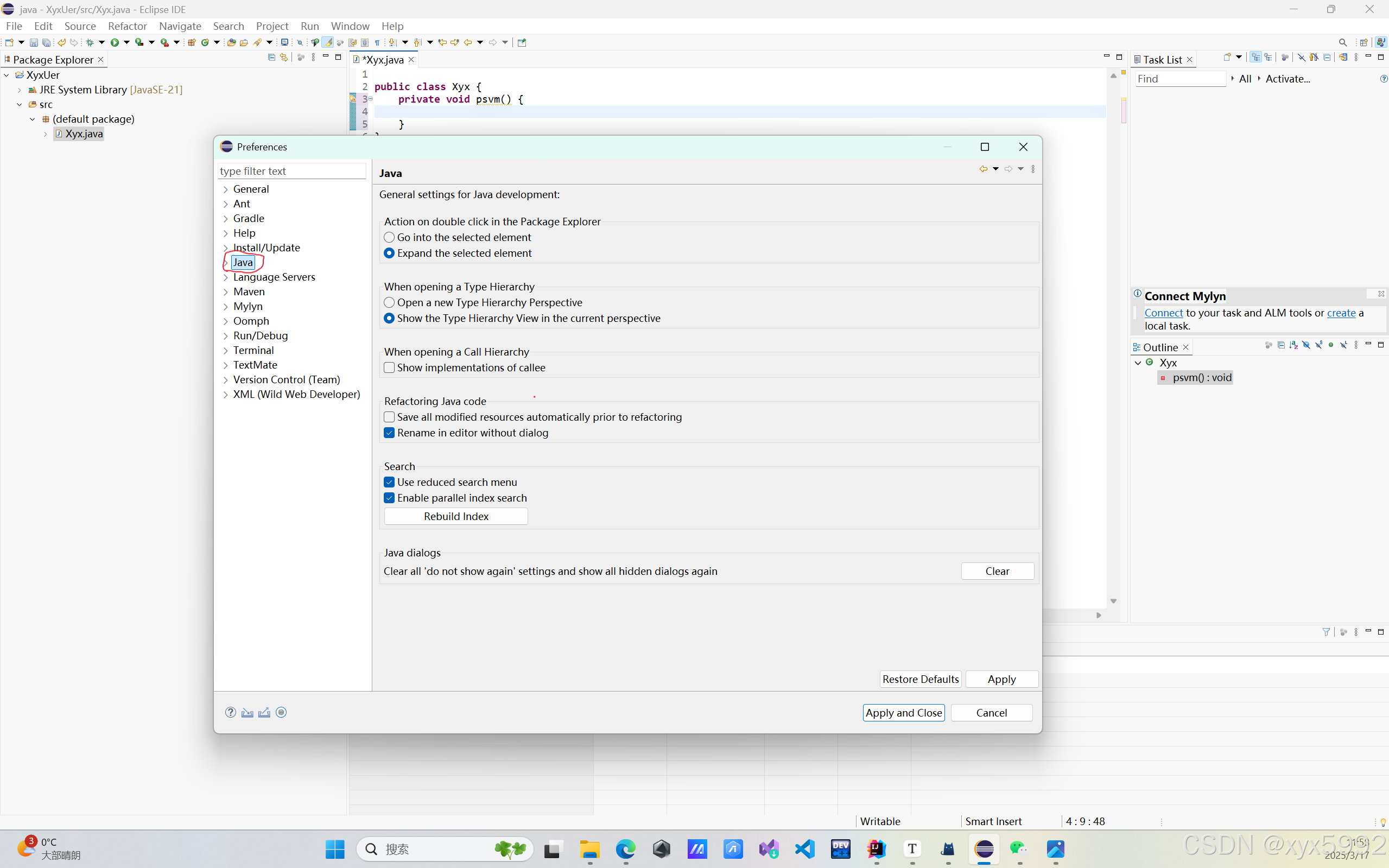Click the Rebuild Index button
The height and width of the screenshot is (868, 1389).
click(456, 516)
